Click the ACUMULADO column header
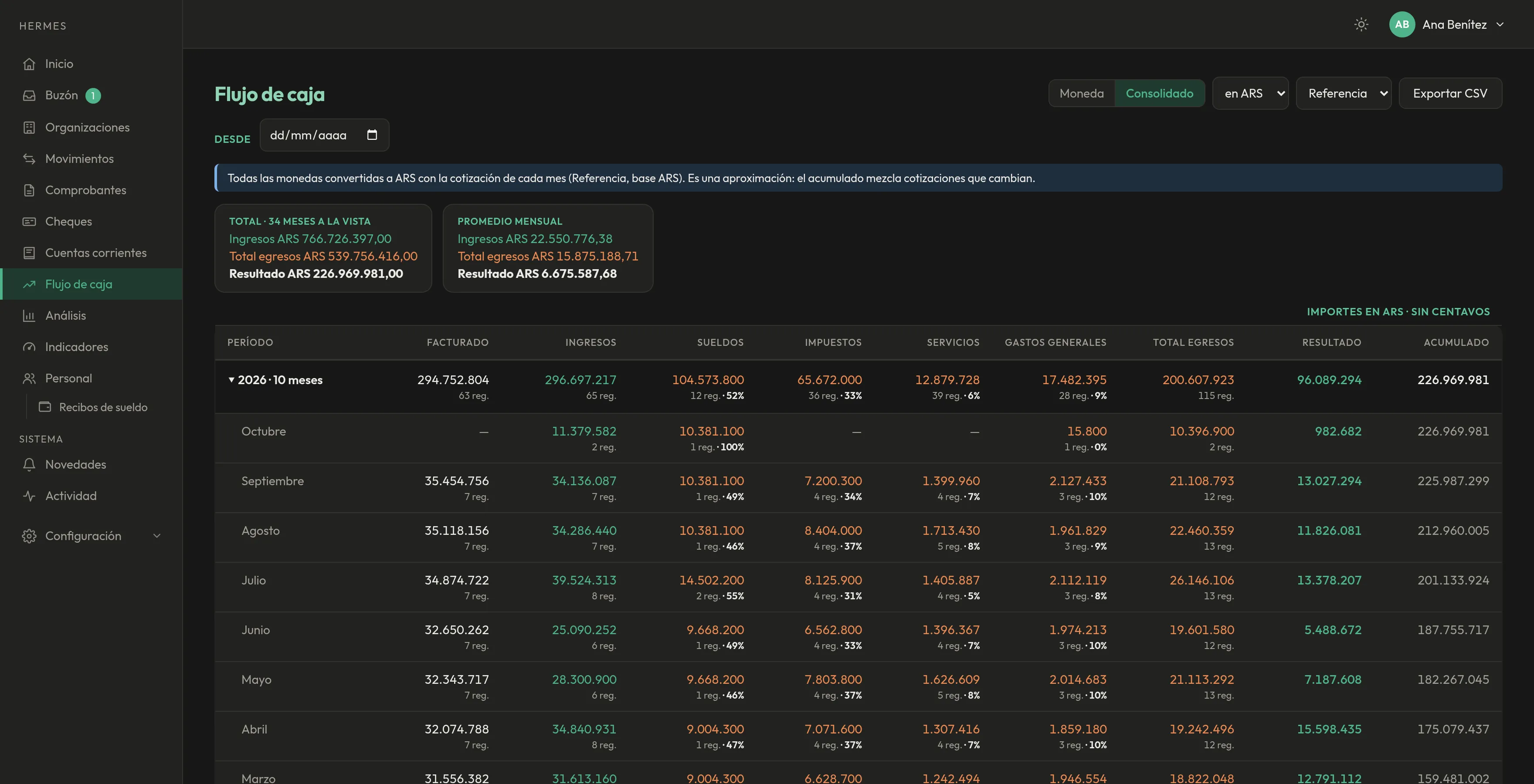The width and height of the screenshot is (1534, 784). tap(1456, 342)
